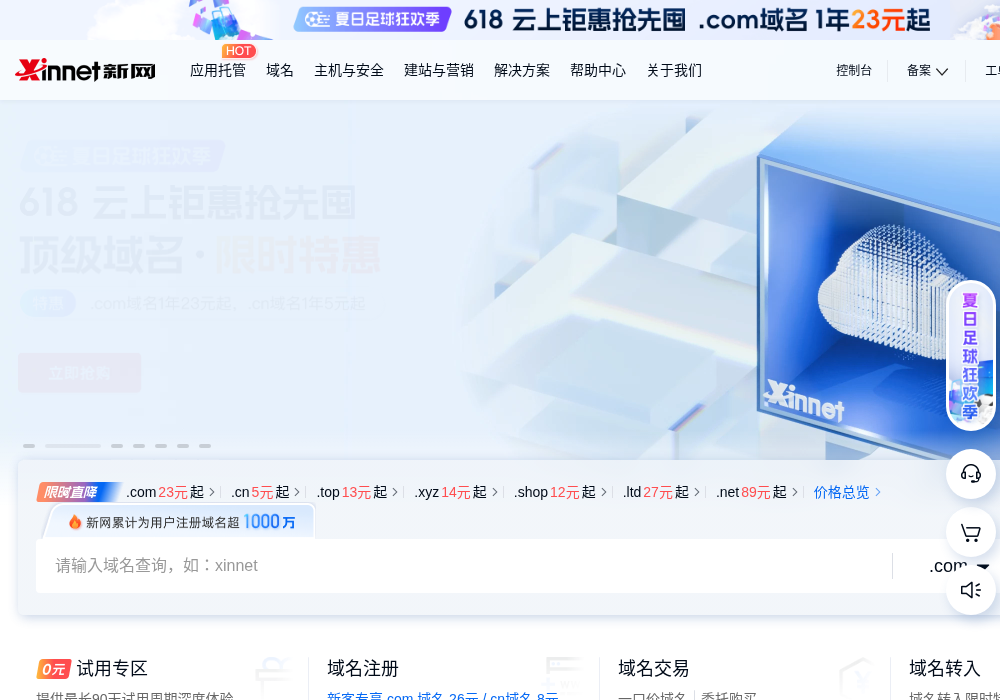Select the long active carousel indicator
The height and width of the screenshot is (700, 1000).
click(73, 446)
